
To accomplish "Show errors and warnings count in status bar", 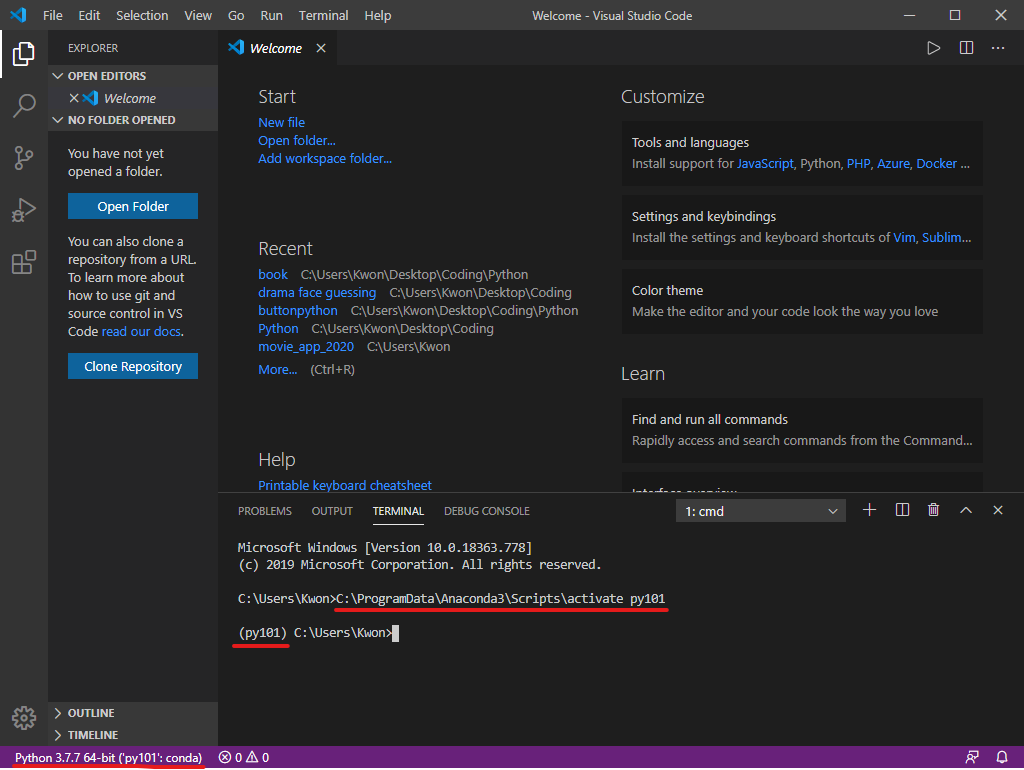I will pos(244,758).
